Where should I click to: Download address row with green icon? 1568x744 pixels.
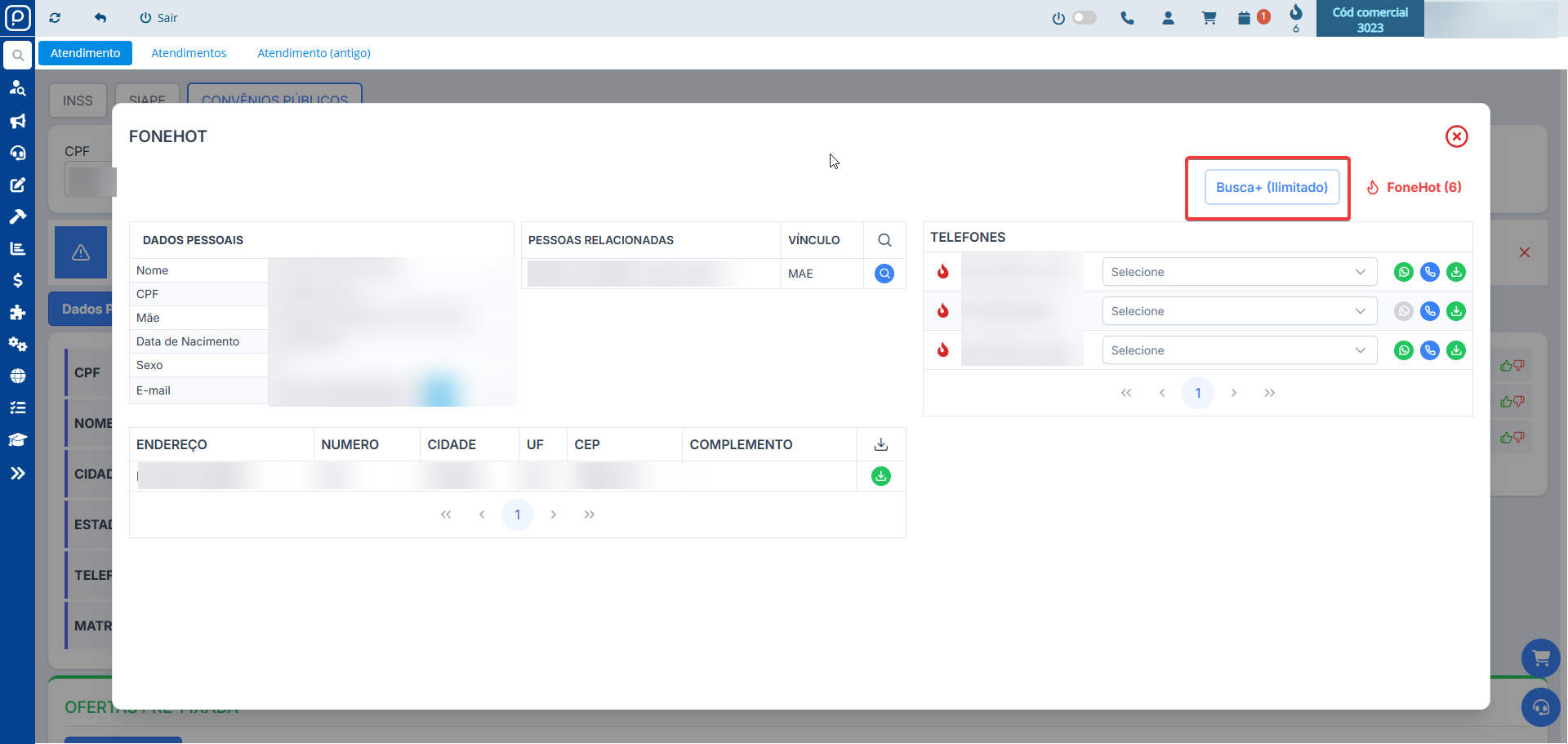tap(880, 476)
